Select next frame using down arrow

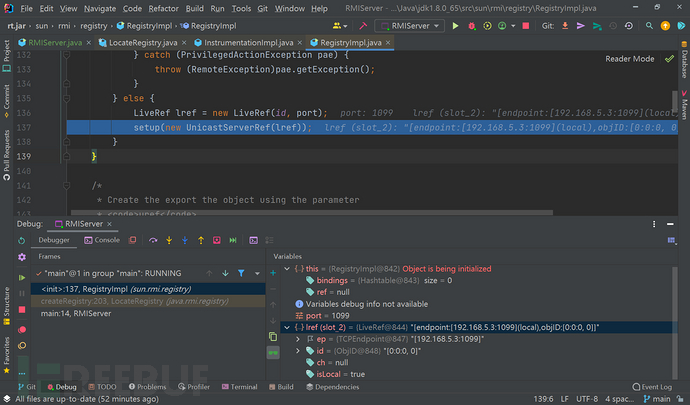coord(225,273)
